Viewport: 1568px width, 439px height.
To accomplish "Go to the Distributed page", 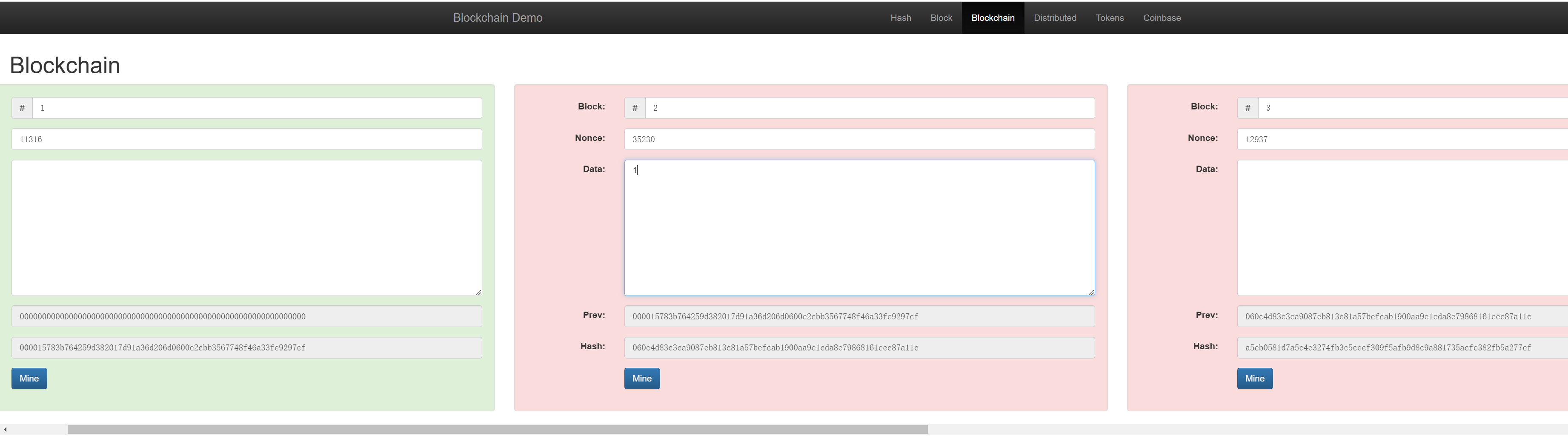I will (1054, 17).
